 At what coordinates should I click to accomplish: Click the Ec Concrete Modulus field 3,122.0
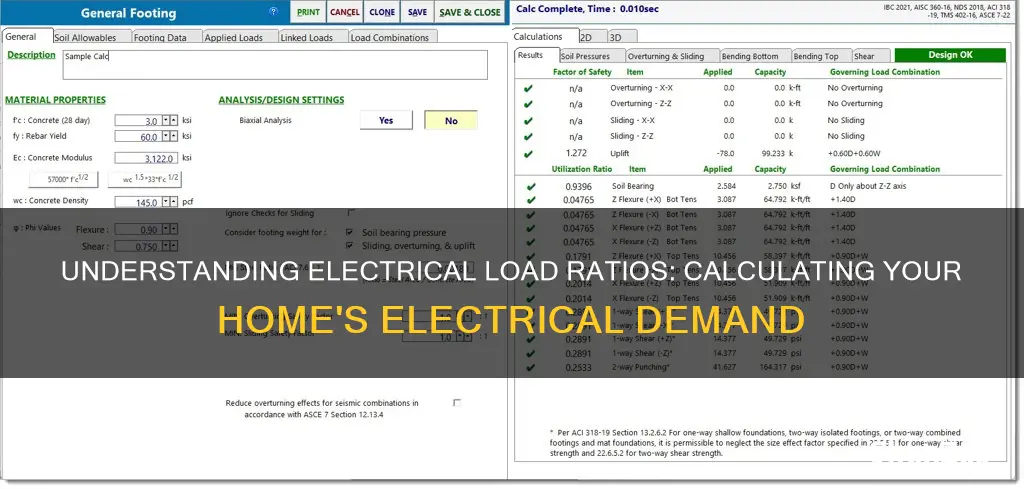click(x=146, y=158)
